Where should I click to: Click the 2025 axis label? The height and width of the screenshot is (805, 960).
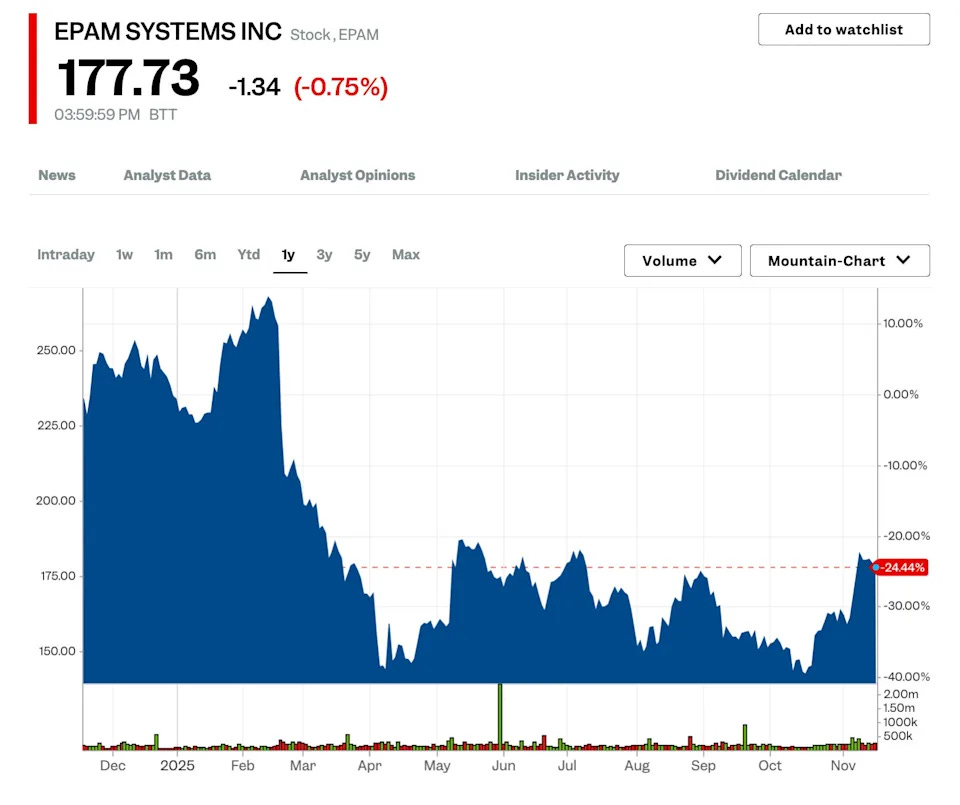(178, 766)
